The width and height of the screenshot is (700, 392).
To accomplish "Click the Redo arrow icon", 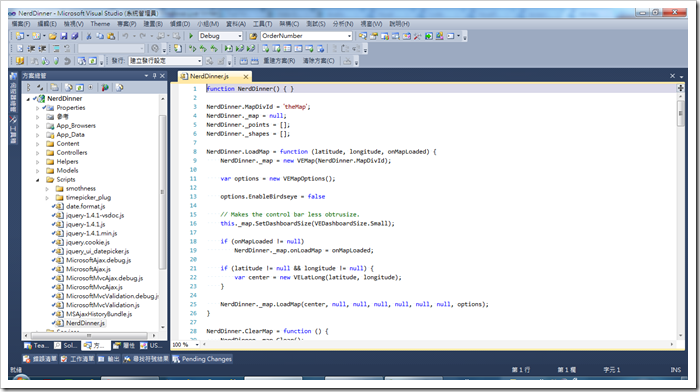I will pyautogui.click(x=142, y=36).
